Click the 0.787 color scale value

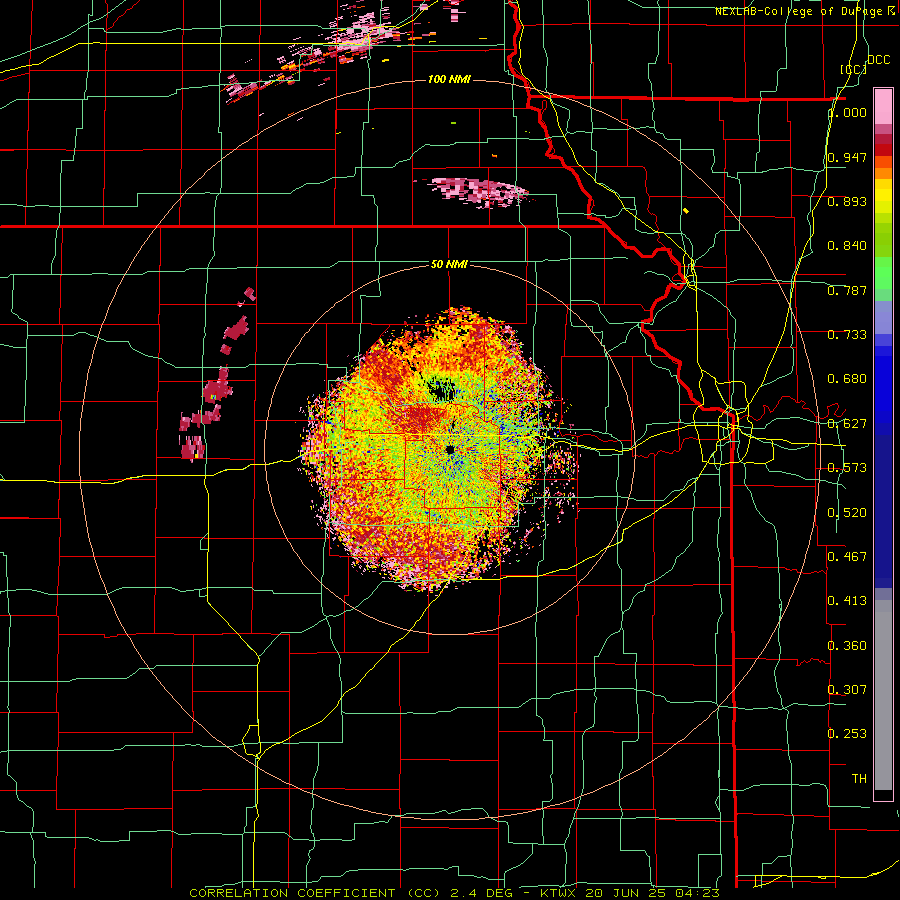point(847,290)
